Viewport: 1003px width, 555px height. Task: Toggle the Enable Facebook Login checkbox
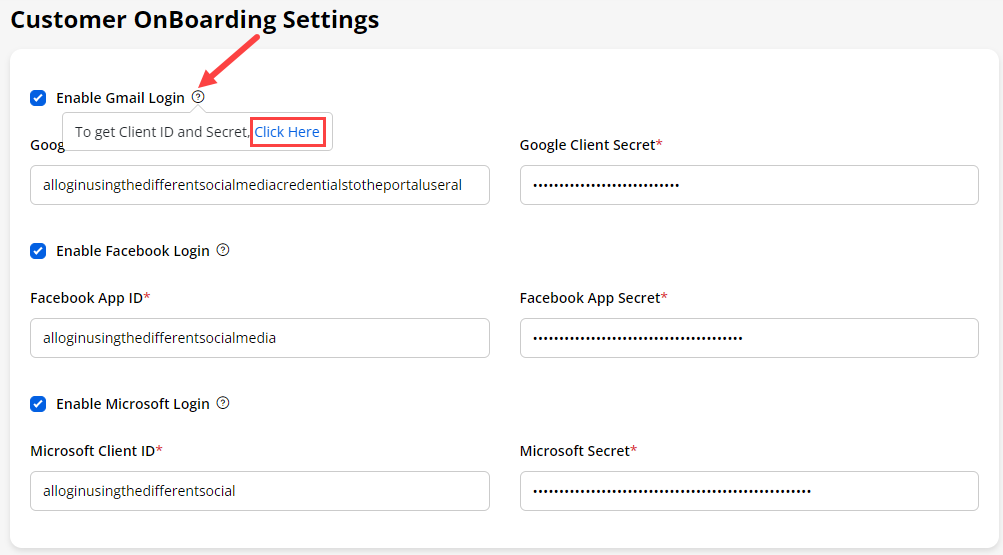[38, 251]
